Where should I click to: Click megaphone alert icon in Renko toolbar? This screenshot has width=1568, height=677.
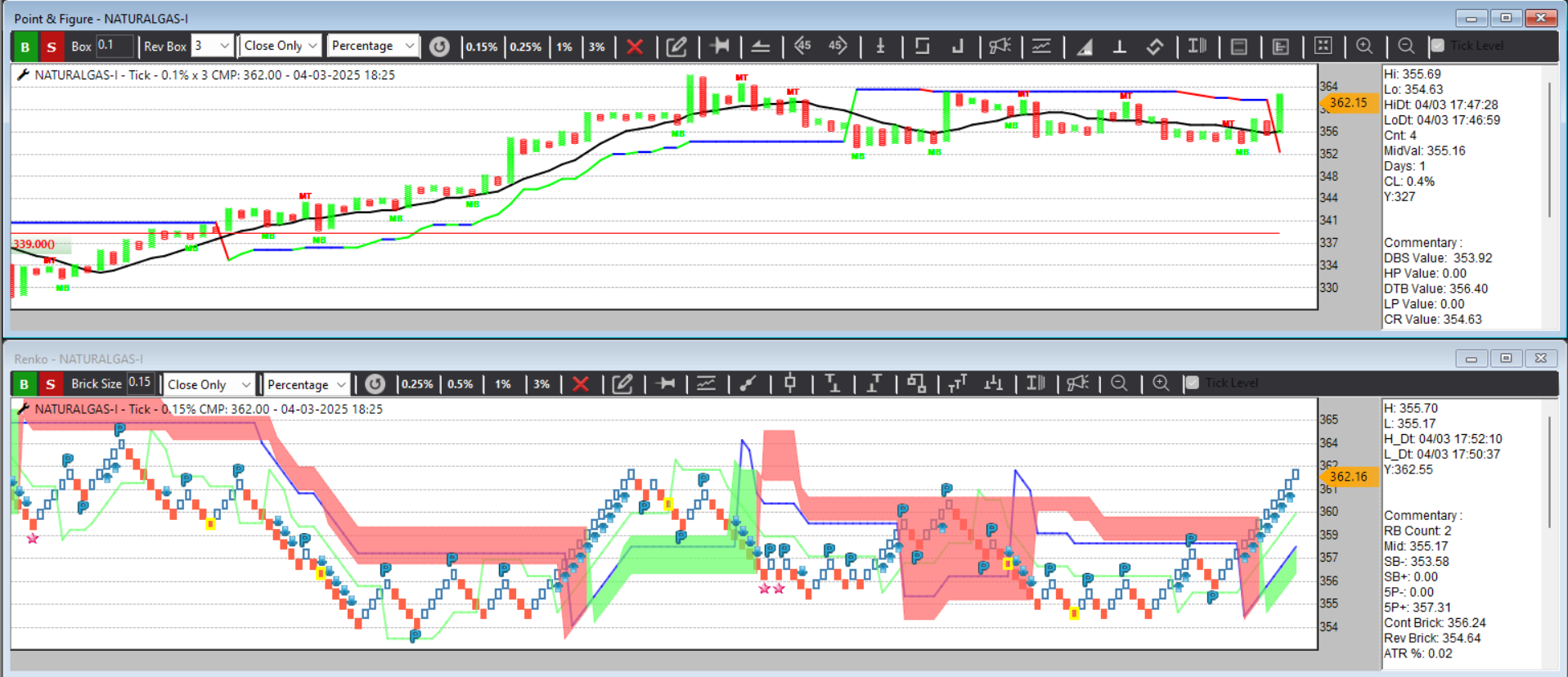[1078, 383]
